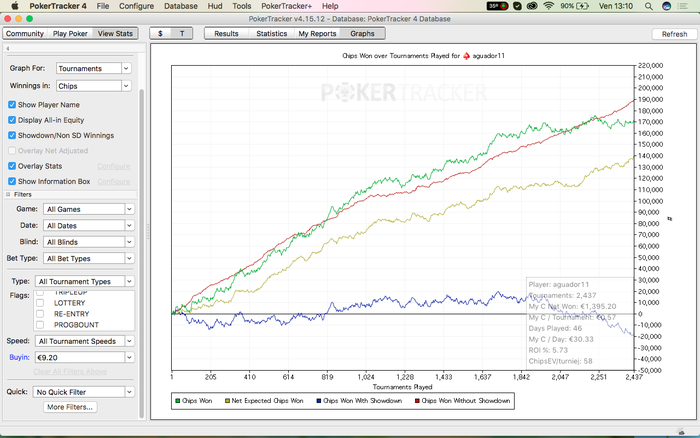Open the tournament Speed dropdown
The image size is (700, 438).
(x=84, y=341)
